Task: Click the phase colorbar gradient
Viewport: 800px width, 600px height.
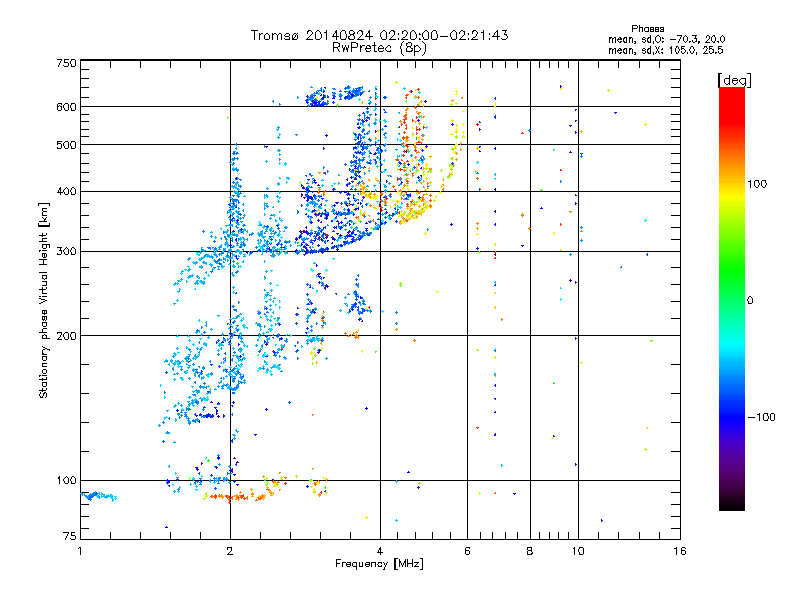Action: 732,298
